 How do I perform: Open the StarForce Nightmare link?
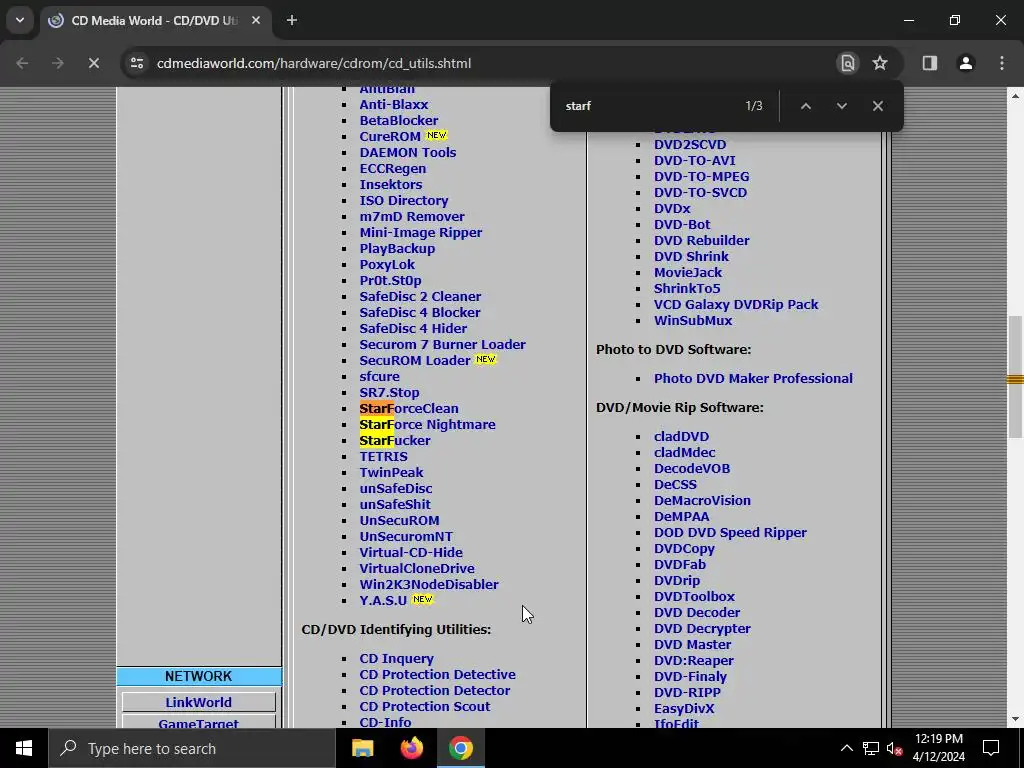(x=427, y=424)
